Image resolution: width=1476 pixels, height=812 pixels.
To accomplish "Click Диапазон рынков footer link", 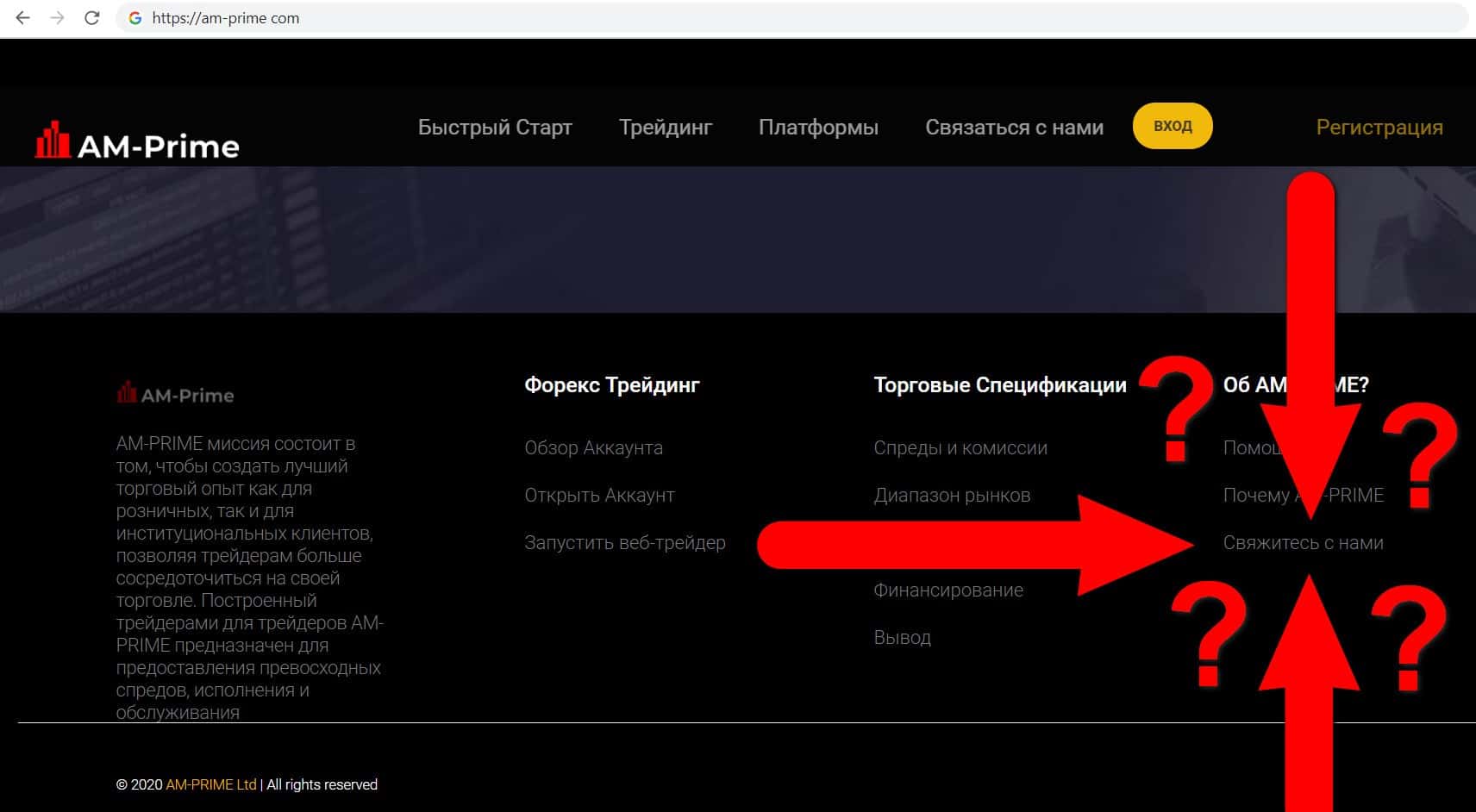I will point(952,496).
